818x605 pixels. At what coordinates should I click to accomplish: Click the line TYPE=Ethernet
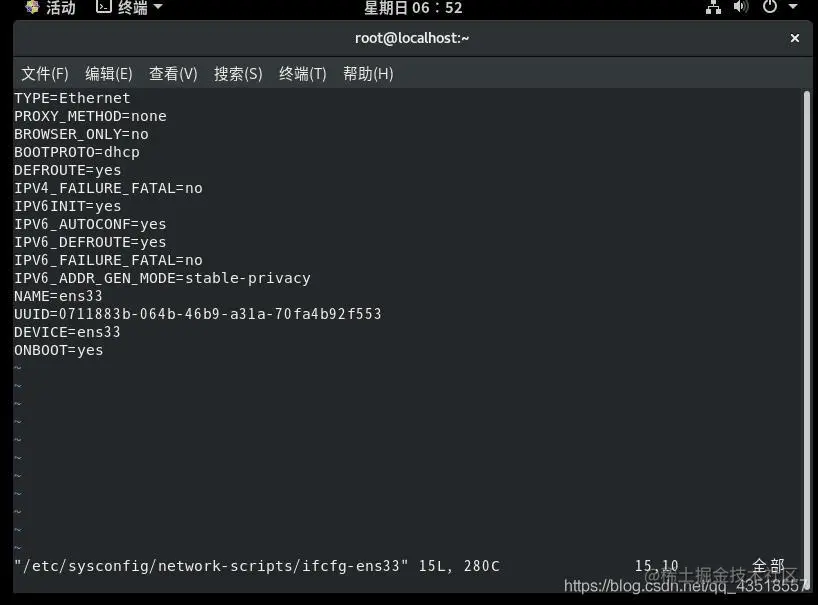coord(72,98)
